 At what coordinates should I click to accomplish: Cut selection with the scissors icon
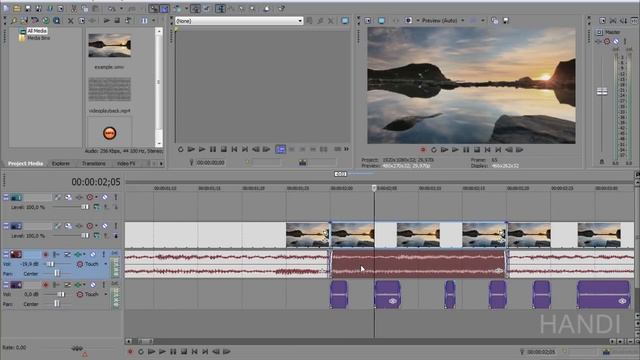click(x=74, y=8)
